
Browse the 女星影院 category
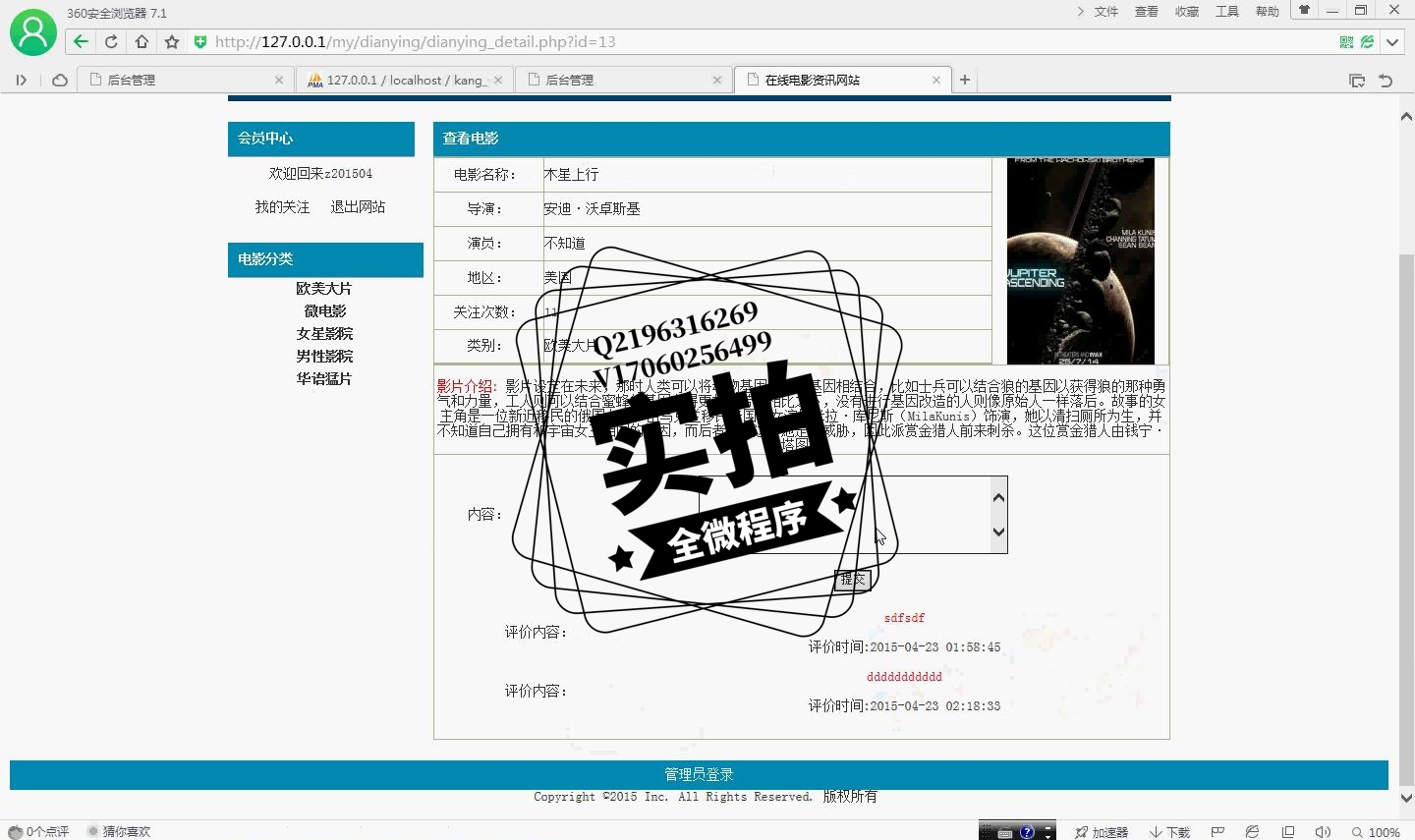pos(324,333)
